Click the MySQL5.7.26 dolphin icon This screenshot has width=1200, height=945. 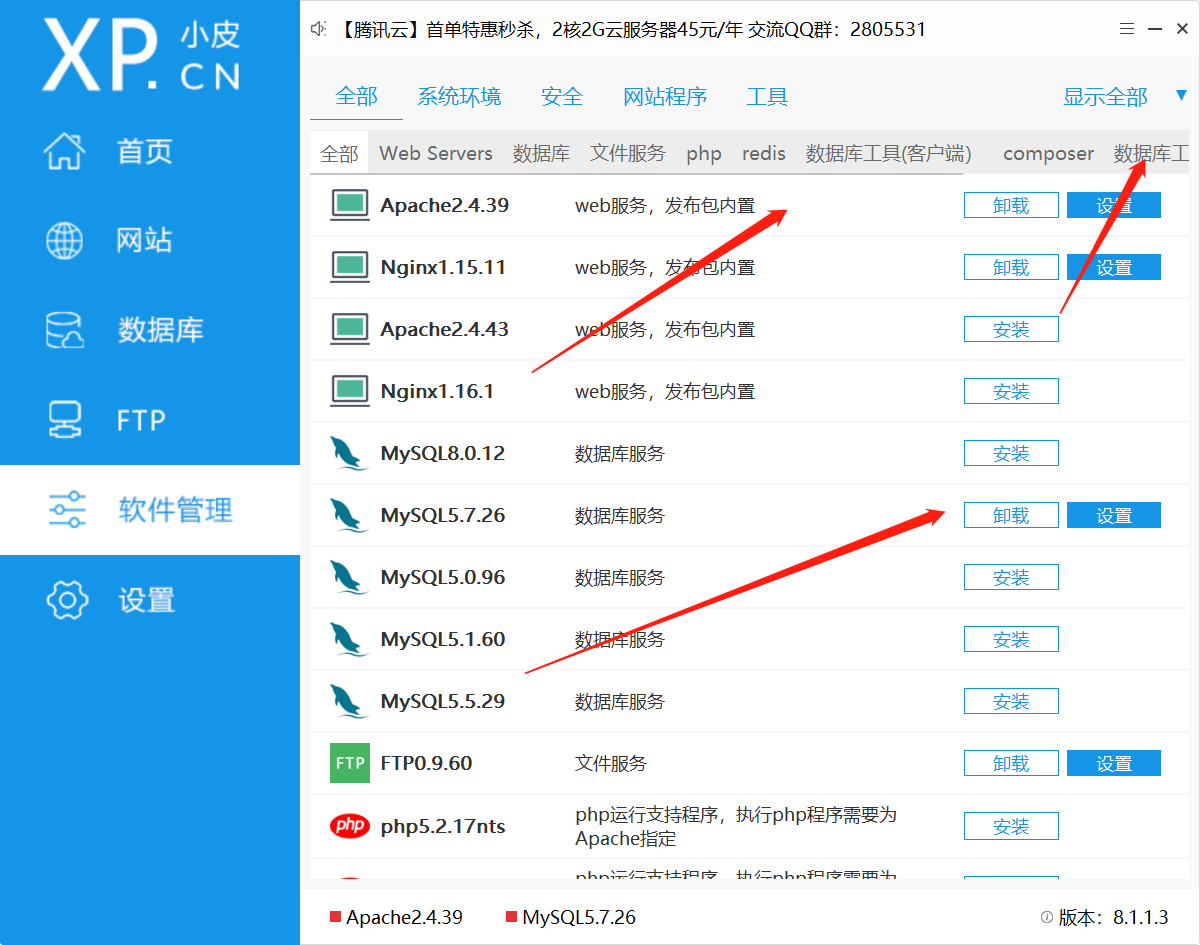[x=349, y=515]
